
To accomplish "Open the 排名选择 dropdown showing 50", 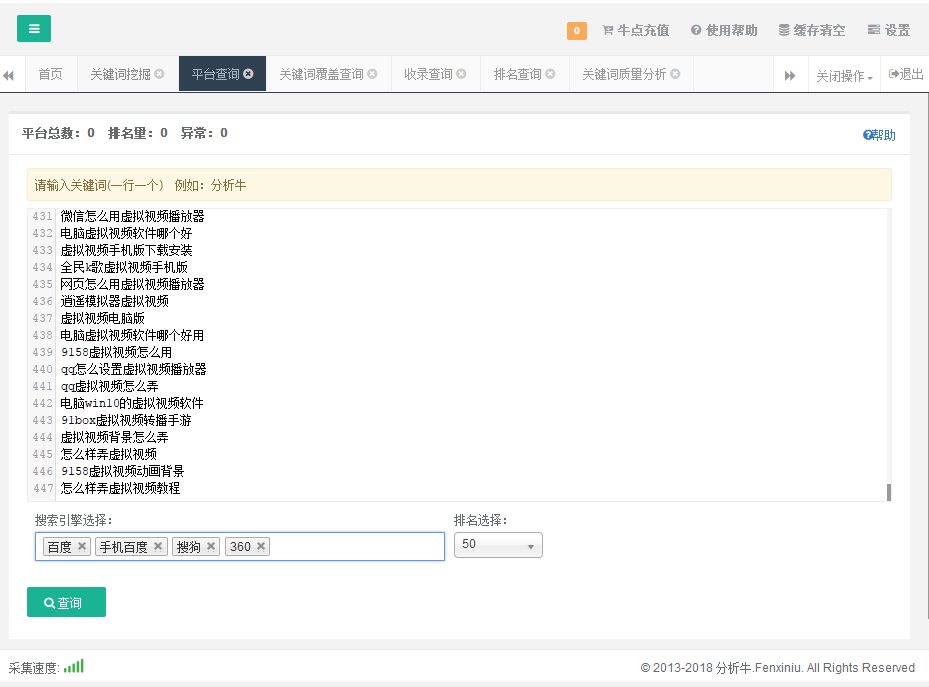I will coord(497,545).
